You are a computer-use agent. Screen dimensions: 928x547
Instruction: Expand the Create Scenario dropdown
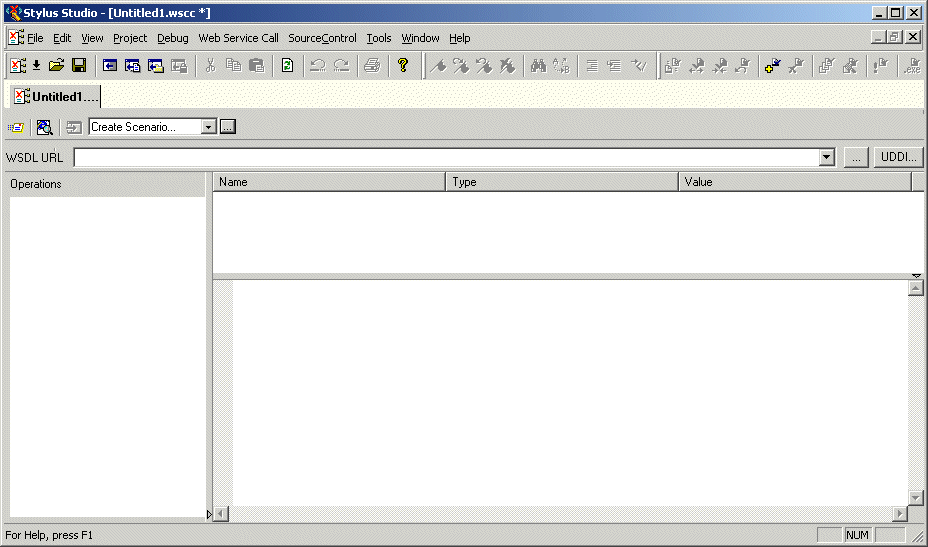coord(208,127)
